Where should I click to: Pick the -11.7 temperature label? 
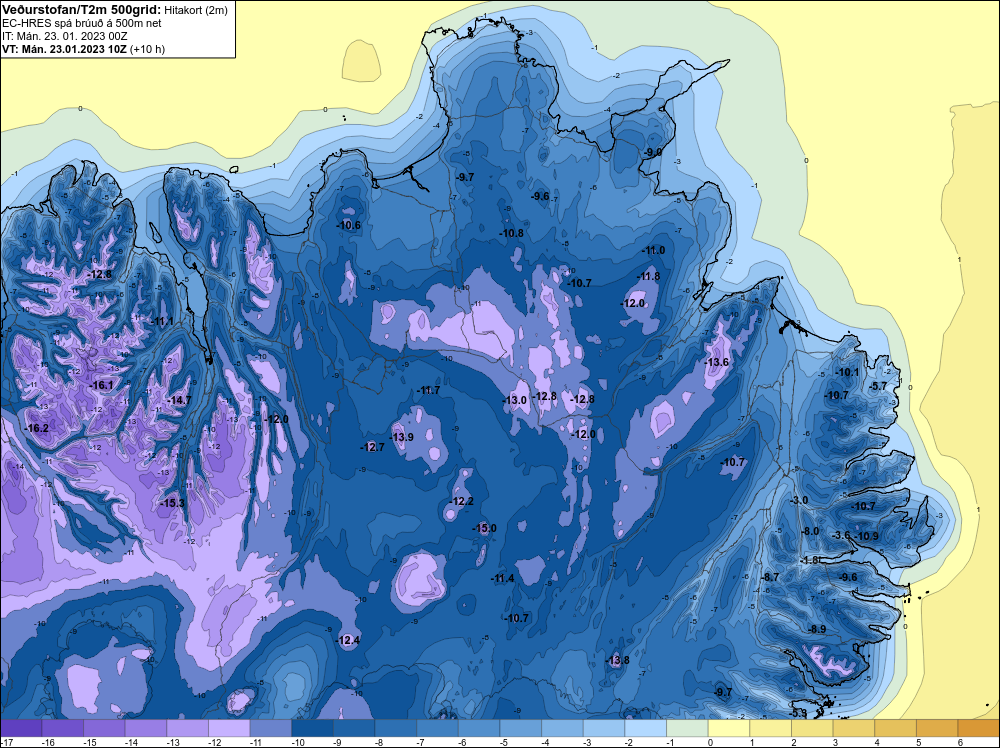pyautogui.click(x=428, y=390)
